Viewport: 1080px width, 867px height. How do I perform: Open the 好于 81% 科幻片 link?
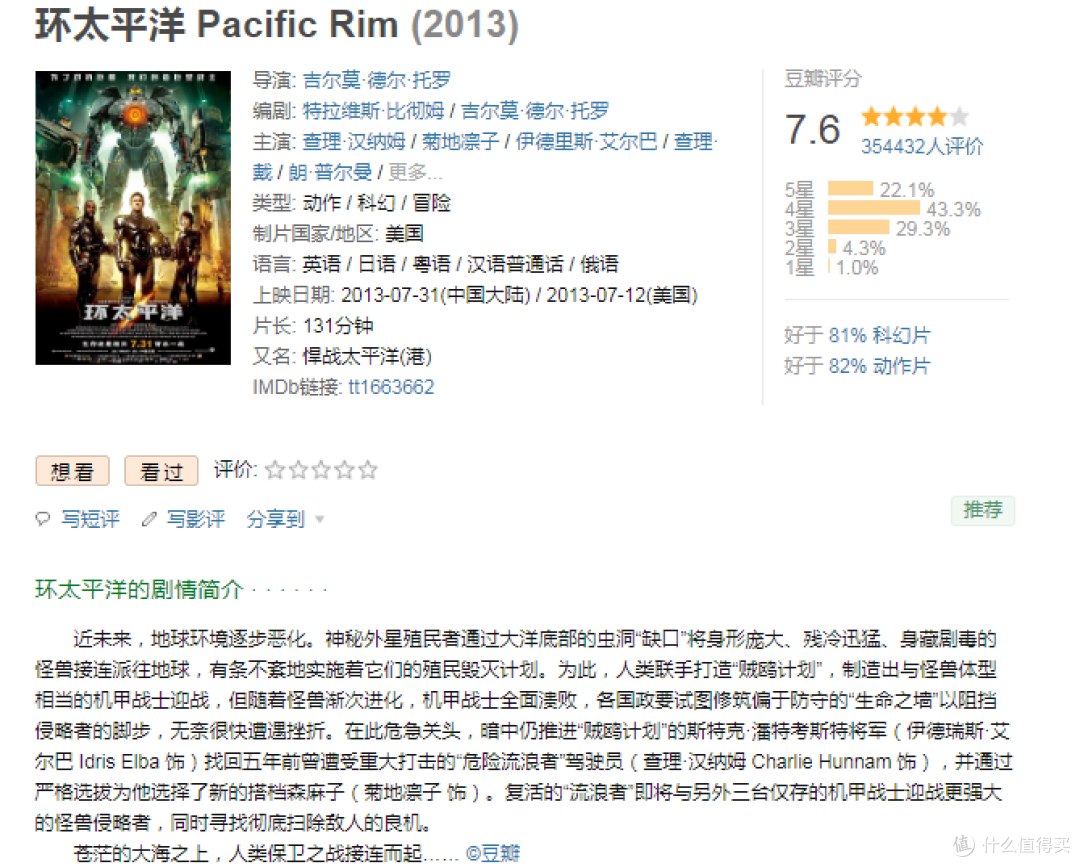point(857,335)
